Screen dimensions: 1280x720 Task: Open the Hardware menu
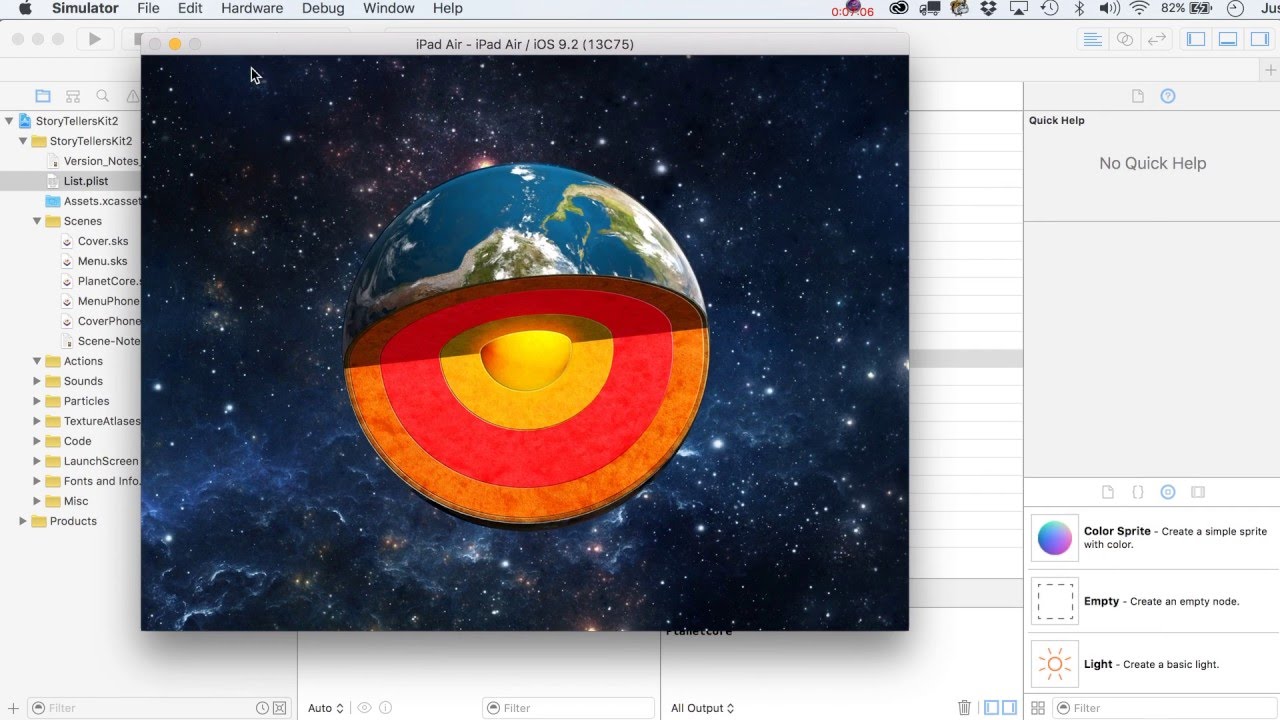[252, 8]
